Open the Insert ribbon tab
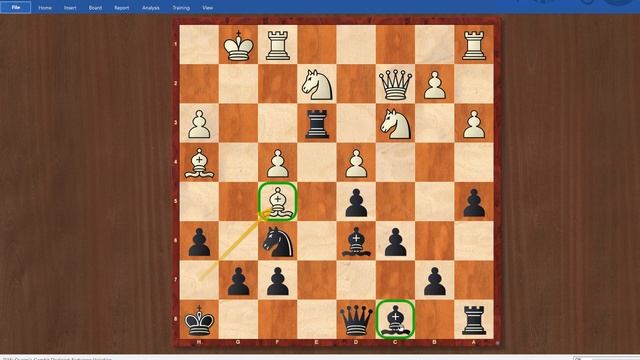The width and height of the screenshot is (640, 360). 70,8
